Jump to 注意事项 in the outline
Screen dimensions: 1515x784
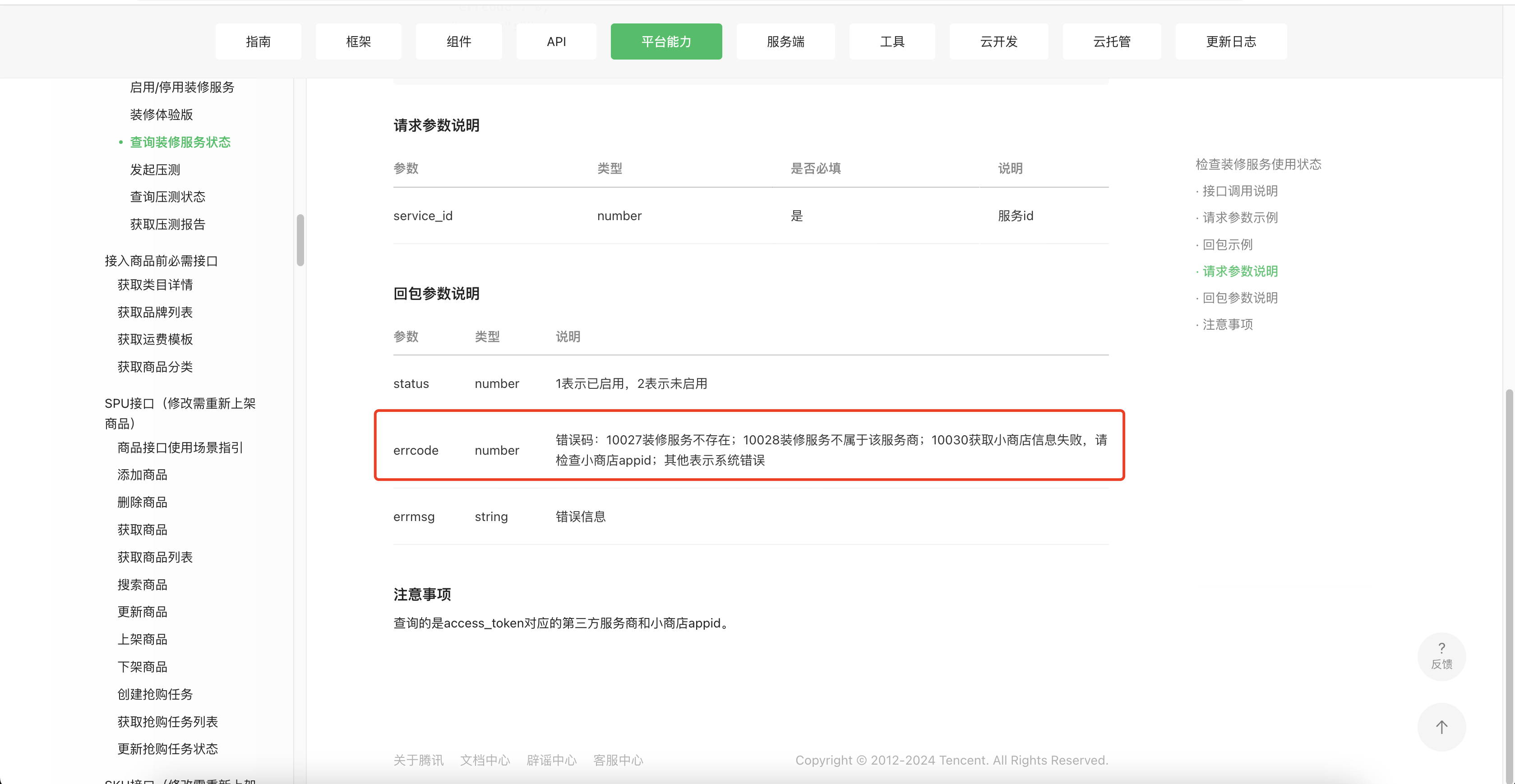pyautogui.click(x=1228, y=324)
